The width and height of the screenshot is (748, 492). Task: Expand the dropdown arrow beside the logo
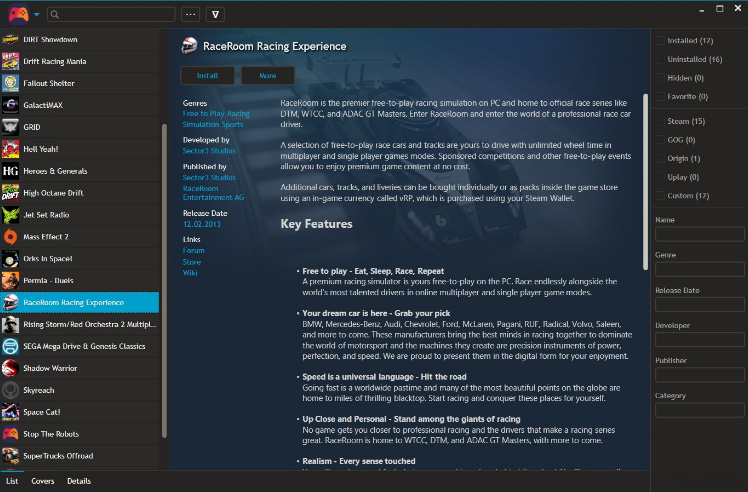[x=36, y=14]
